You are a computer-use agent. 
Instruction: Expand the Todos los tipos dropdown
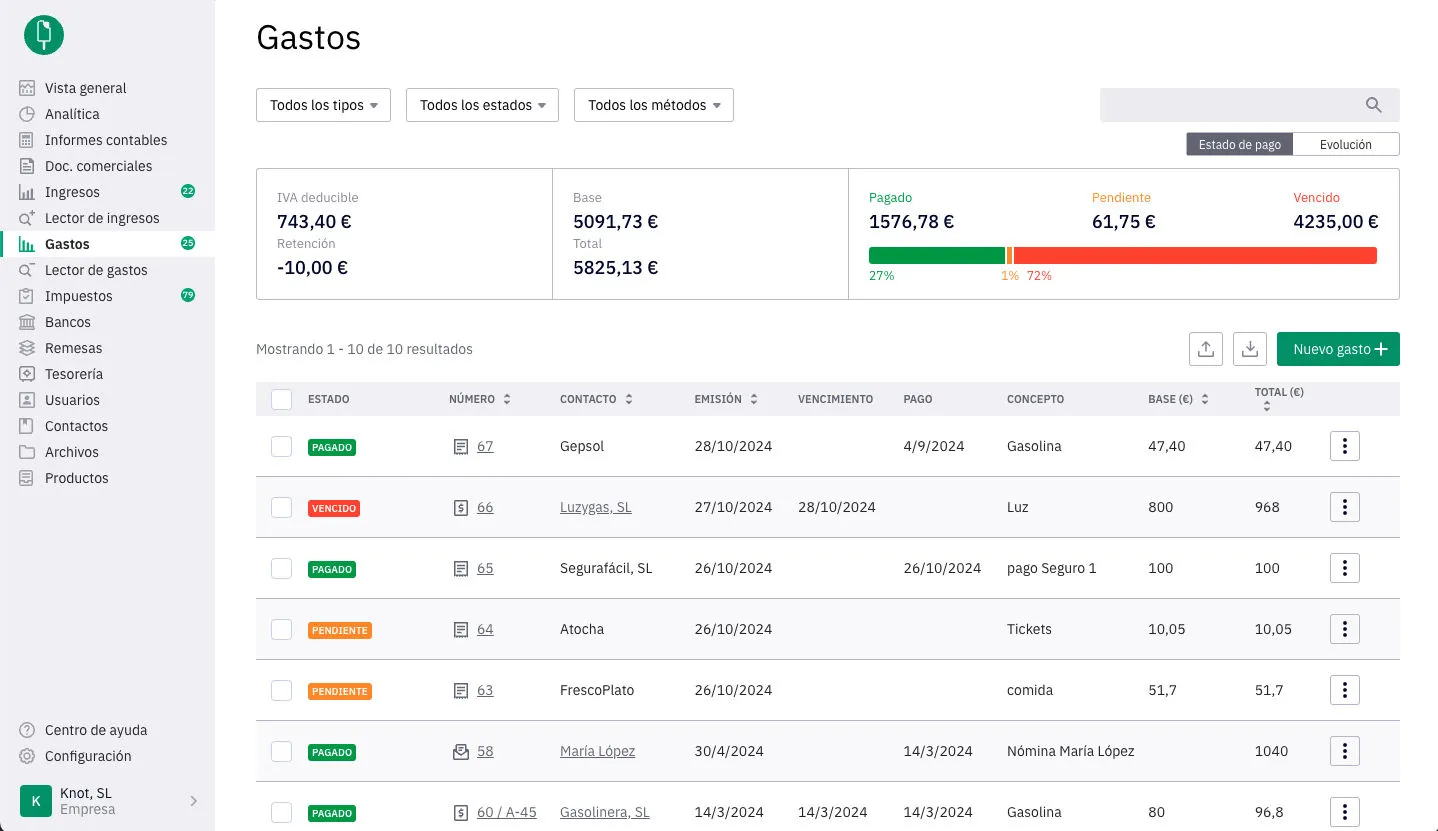tap(323, 105)
